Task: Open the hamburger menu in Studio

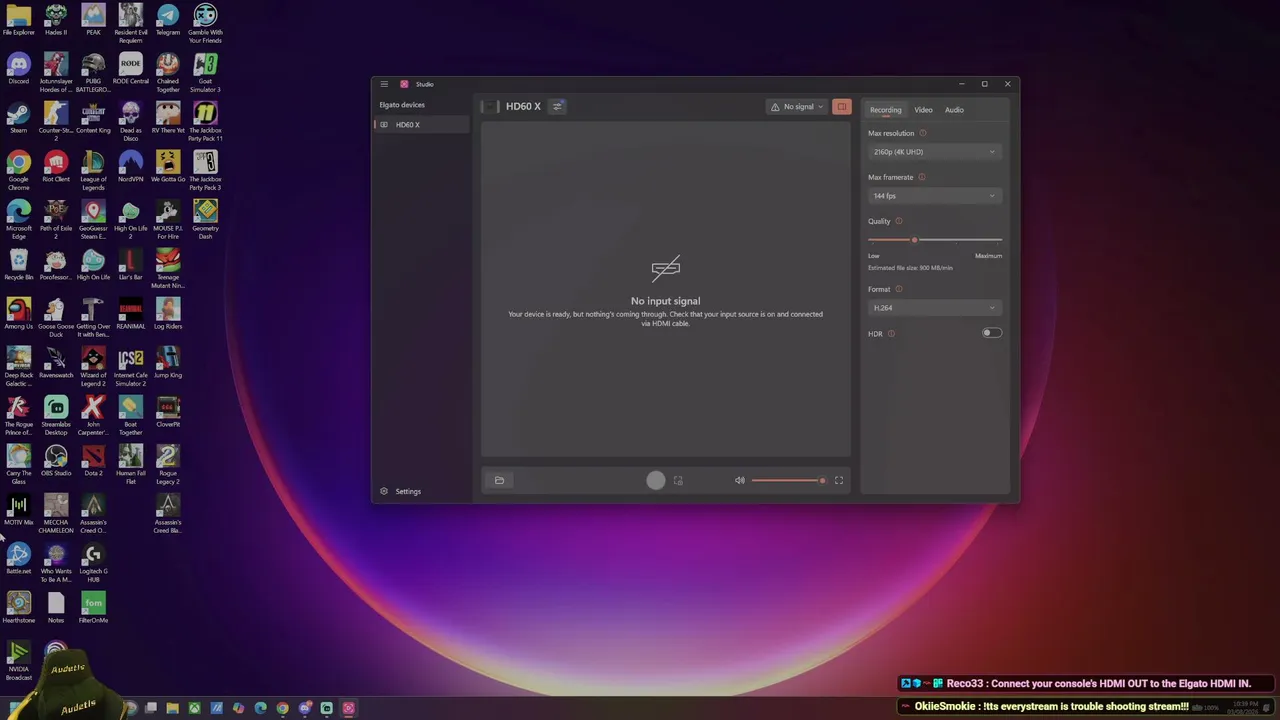Action: tap(384, 84)
